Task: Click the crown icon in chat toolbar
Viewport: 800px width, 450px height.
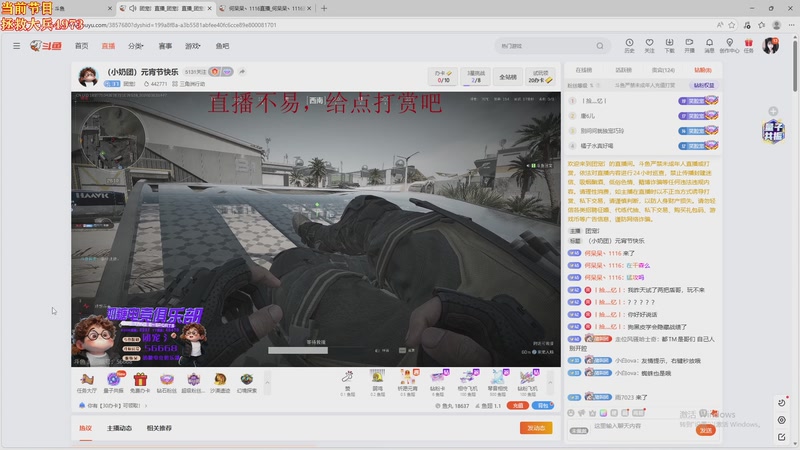Action: pos(592,413)
